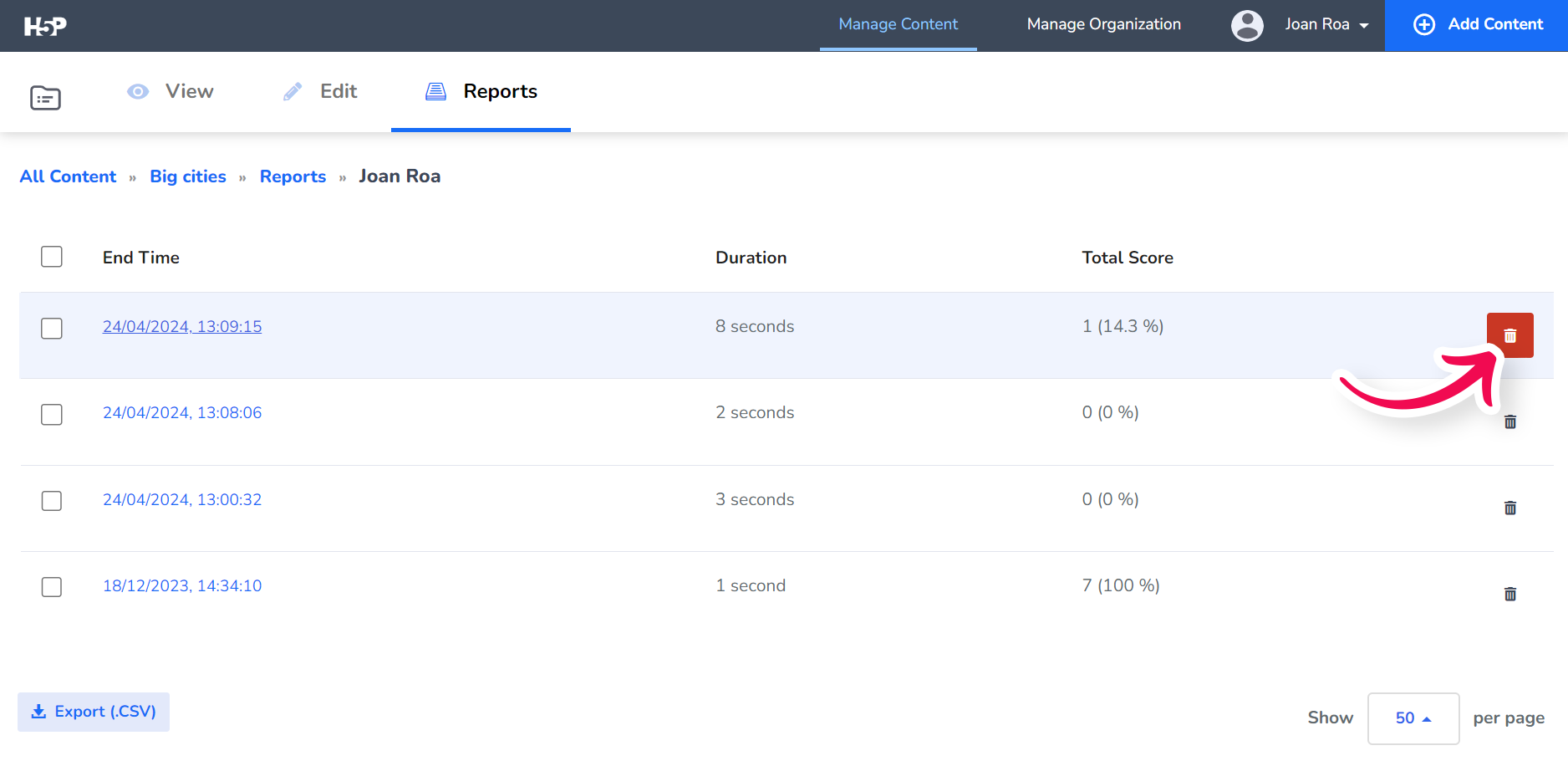Click trash icon for the 13:00:32 row
This screenshot has width=1568, height=761.
(1509, 508)
